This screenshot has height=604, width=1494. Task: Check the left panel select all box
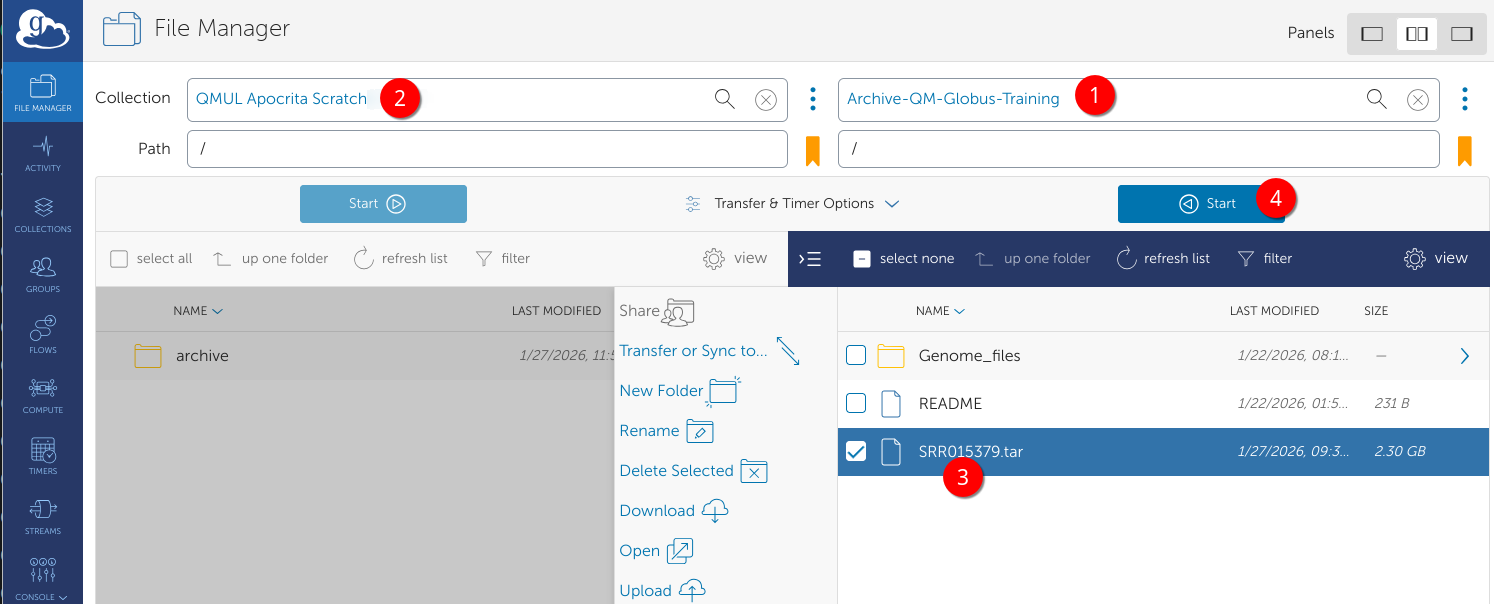click(119, 259)
